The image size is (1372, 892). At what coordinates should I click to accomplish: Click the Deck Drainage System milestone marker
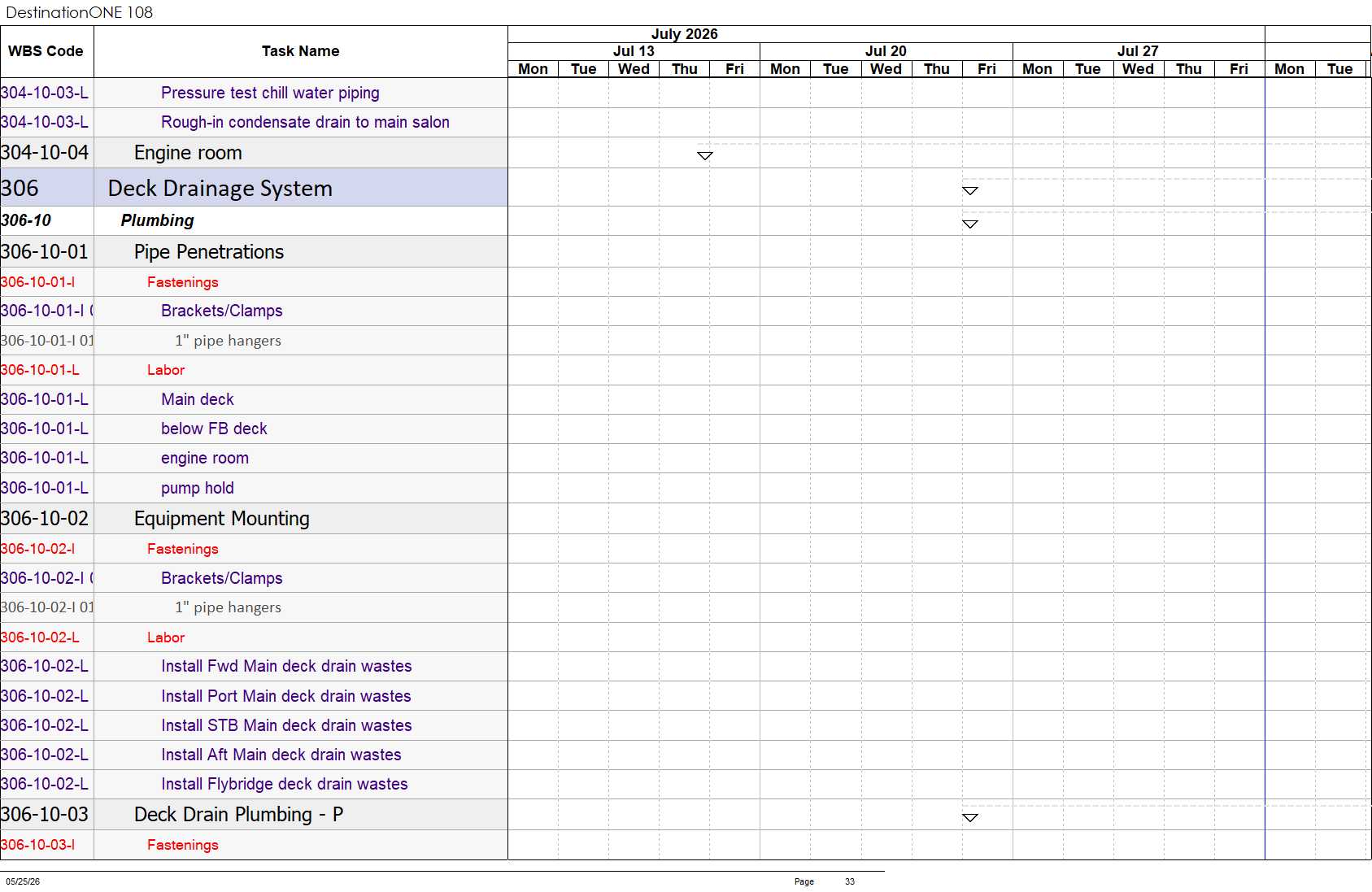[x=969, y=190]
